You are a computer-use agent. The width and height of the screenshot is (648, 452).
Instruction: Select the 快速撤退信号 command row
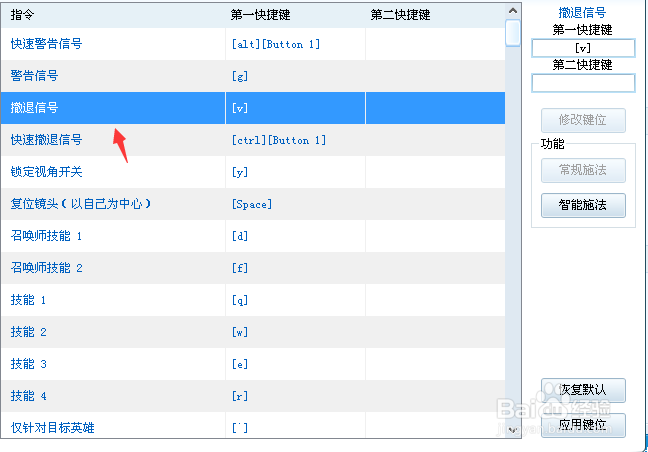pos(253,140)
